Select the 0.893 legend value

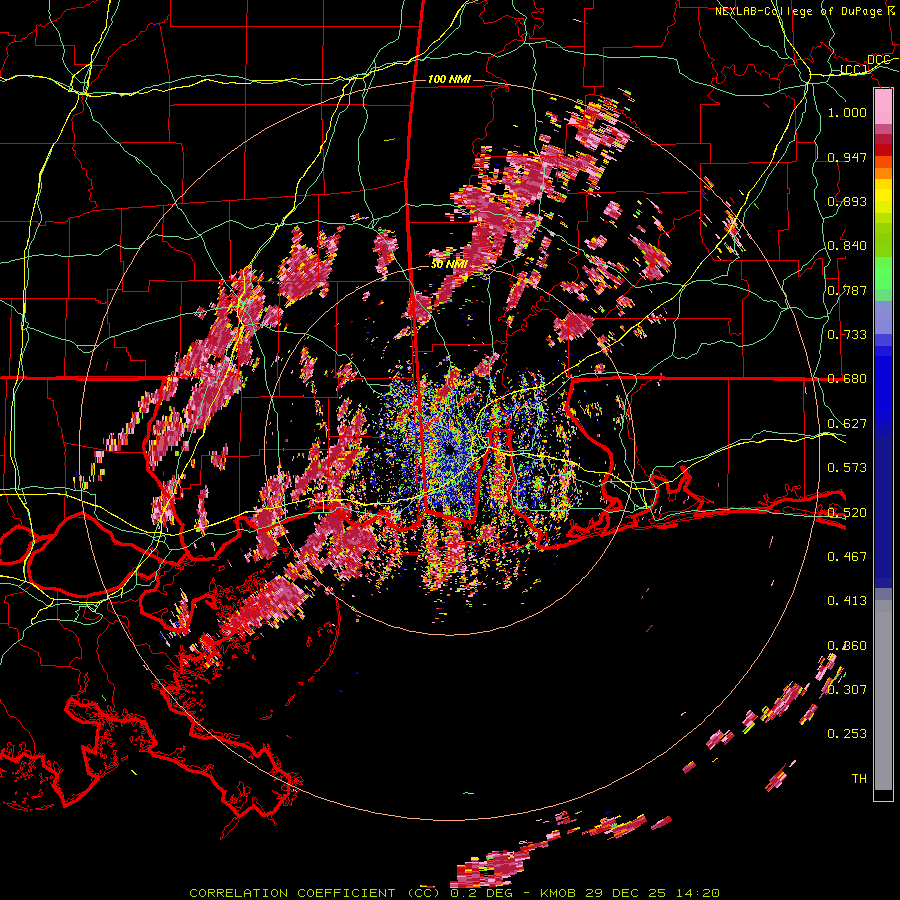tap(847, 201)
